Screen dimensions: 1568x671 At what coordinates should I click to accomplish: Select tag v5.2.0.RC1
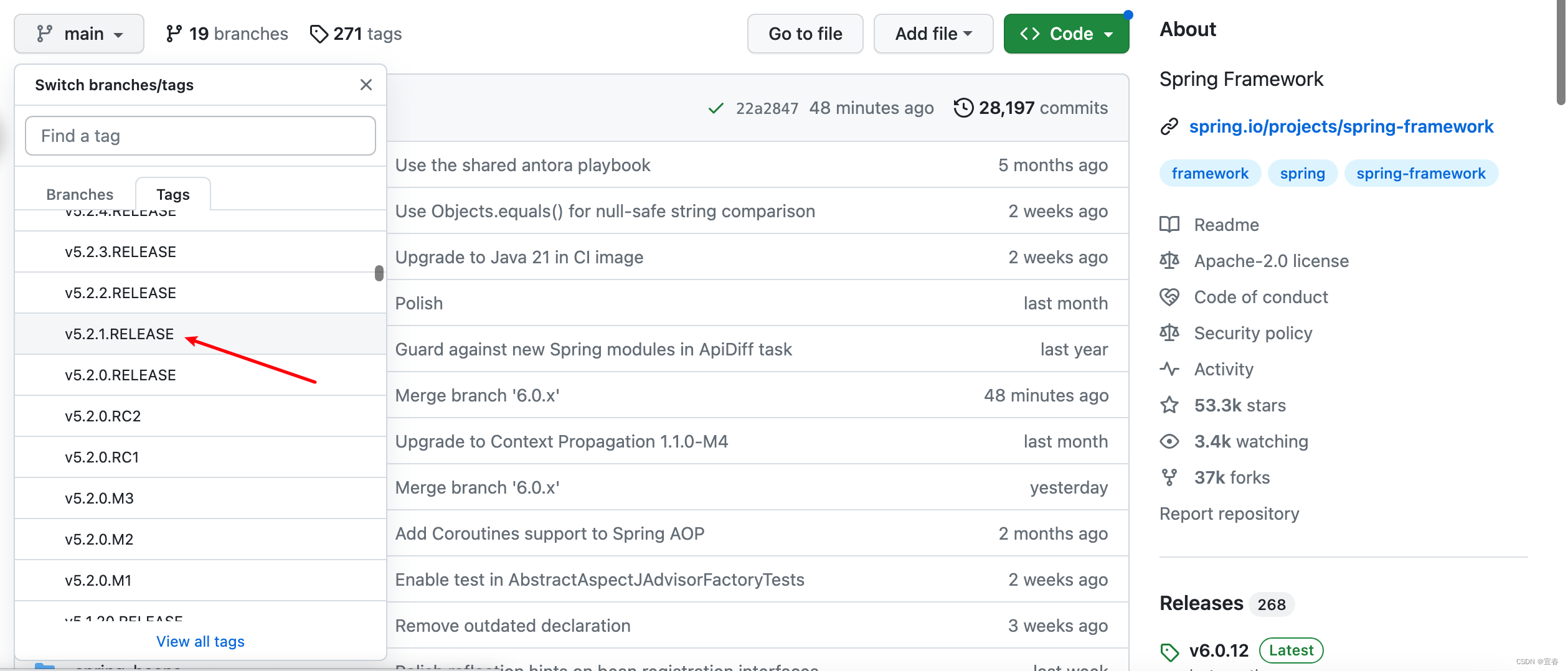(x=201, y=457)
